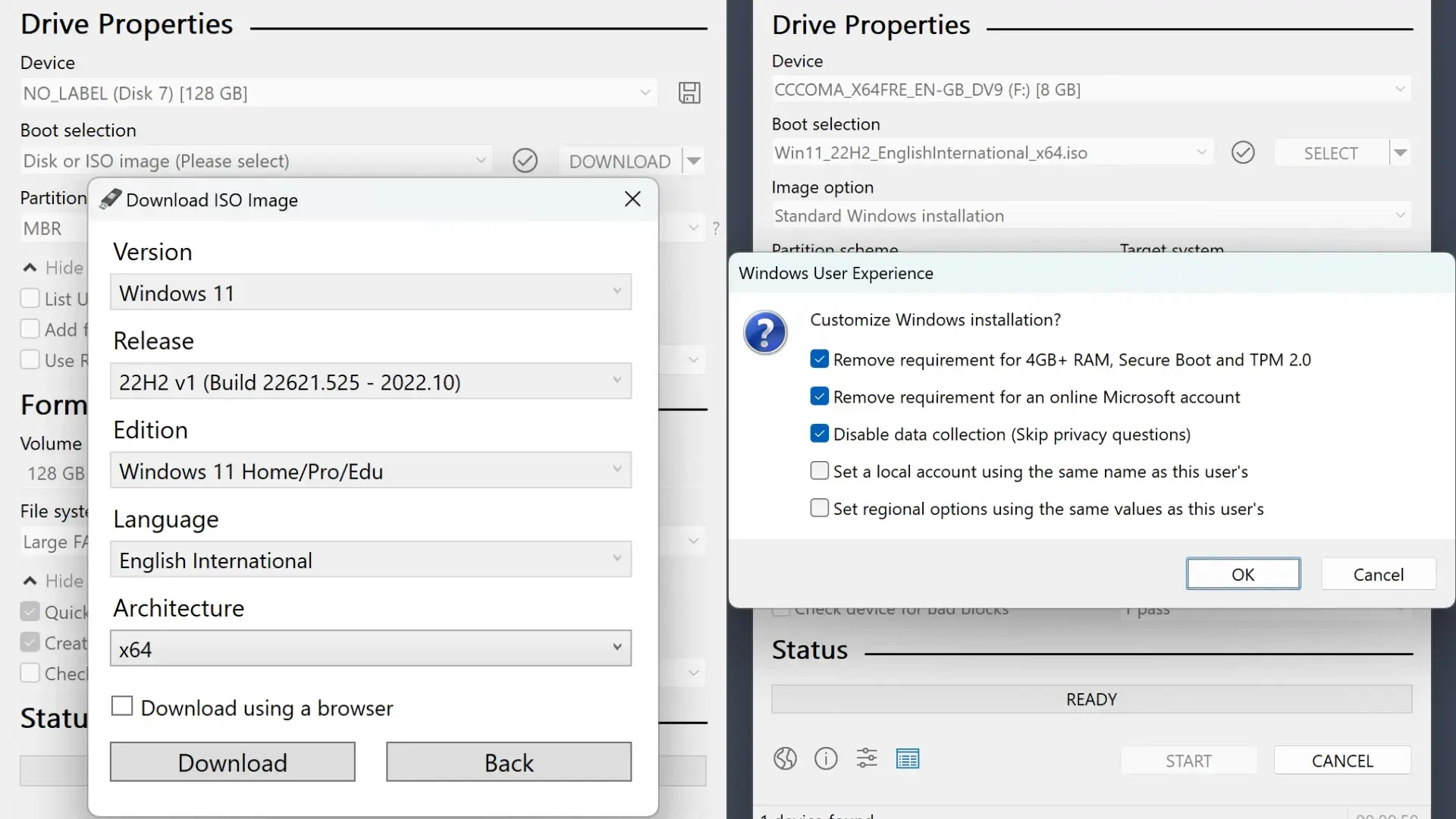Open the Language dropdown for English International
The height and width of the screenshot is (819, 1456).
(371, 560)
